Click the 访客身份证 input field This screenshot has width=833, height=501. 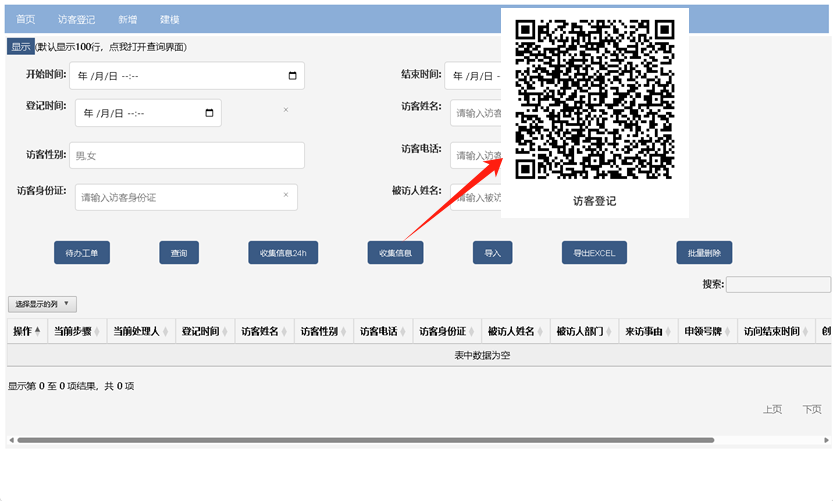186,197
